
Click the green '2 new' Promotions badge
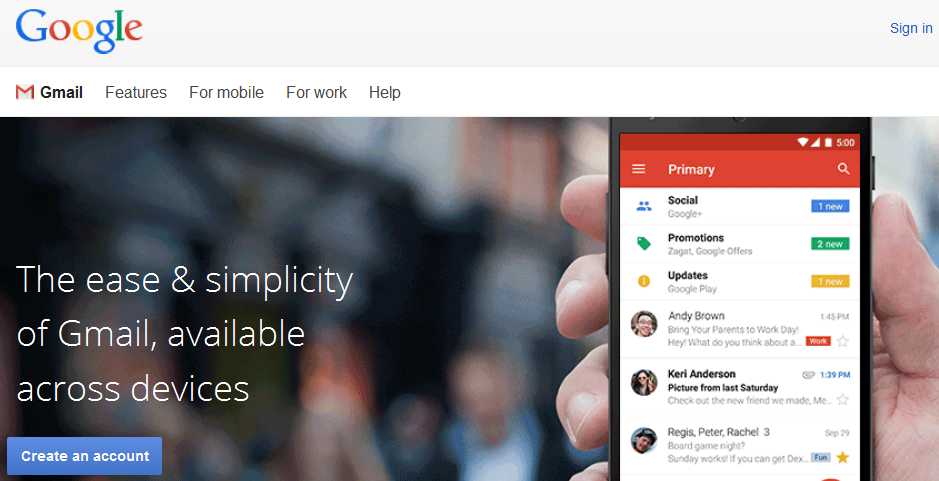[x=830, y=244]
